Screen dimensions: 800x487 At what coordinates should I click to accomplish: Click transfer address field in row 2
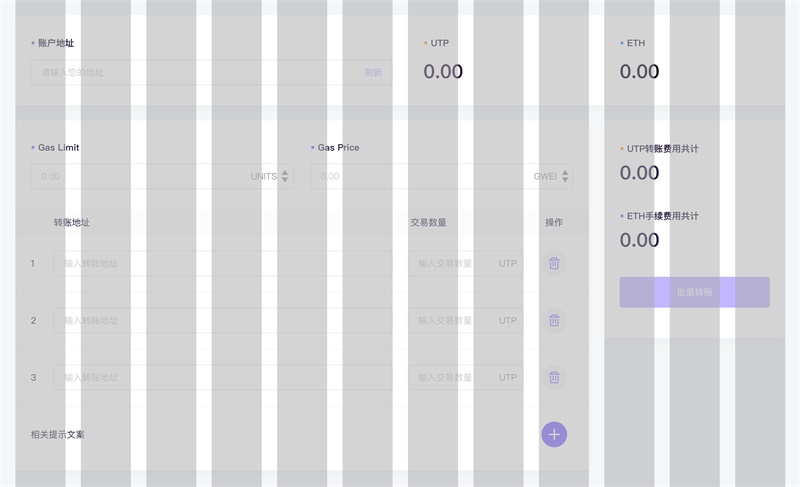tap(223, 320)
